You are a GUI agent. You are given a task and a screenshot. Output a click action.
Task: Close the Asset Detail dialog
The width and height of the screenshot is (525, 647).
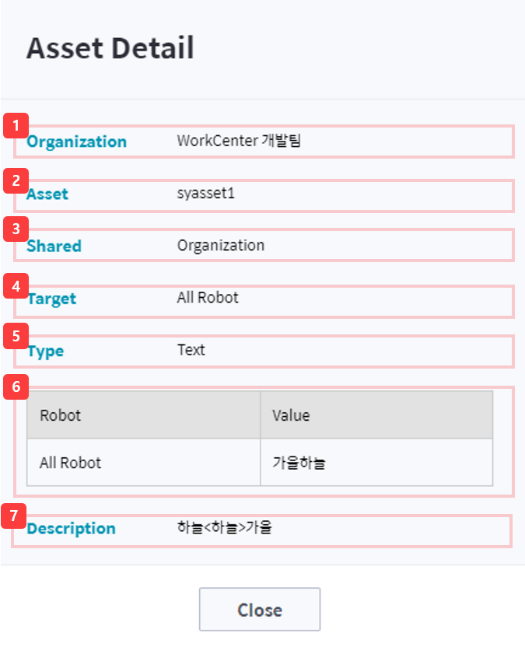[x=260, y=609]
